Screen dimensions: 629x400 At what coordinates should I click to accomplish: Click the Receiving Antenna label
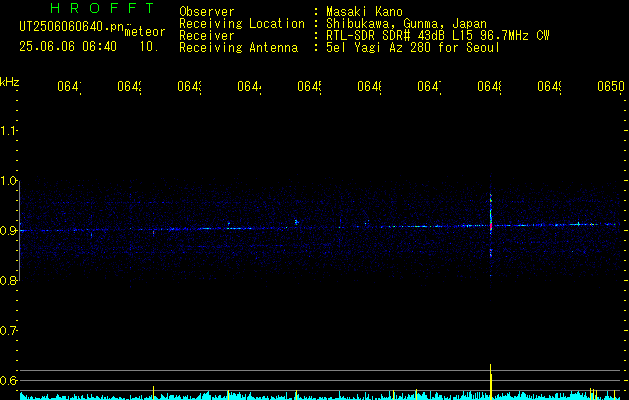(x=239, y=48)
